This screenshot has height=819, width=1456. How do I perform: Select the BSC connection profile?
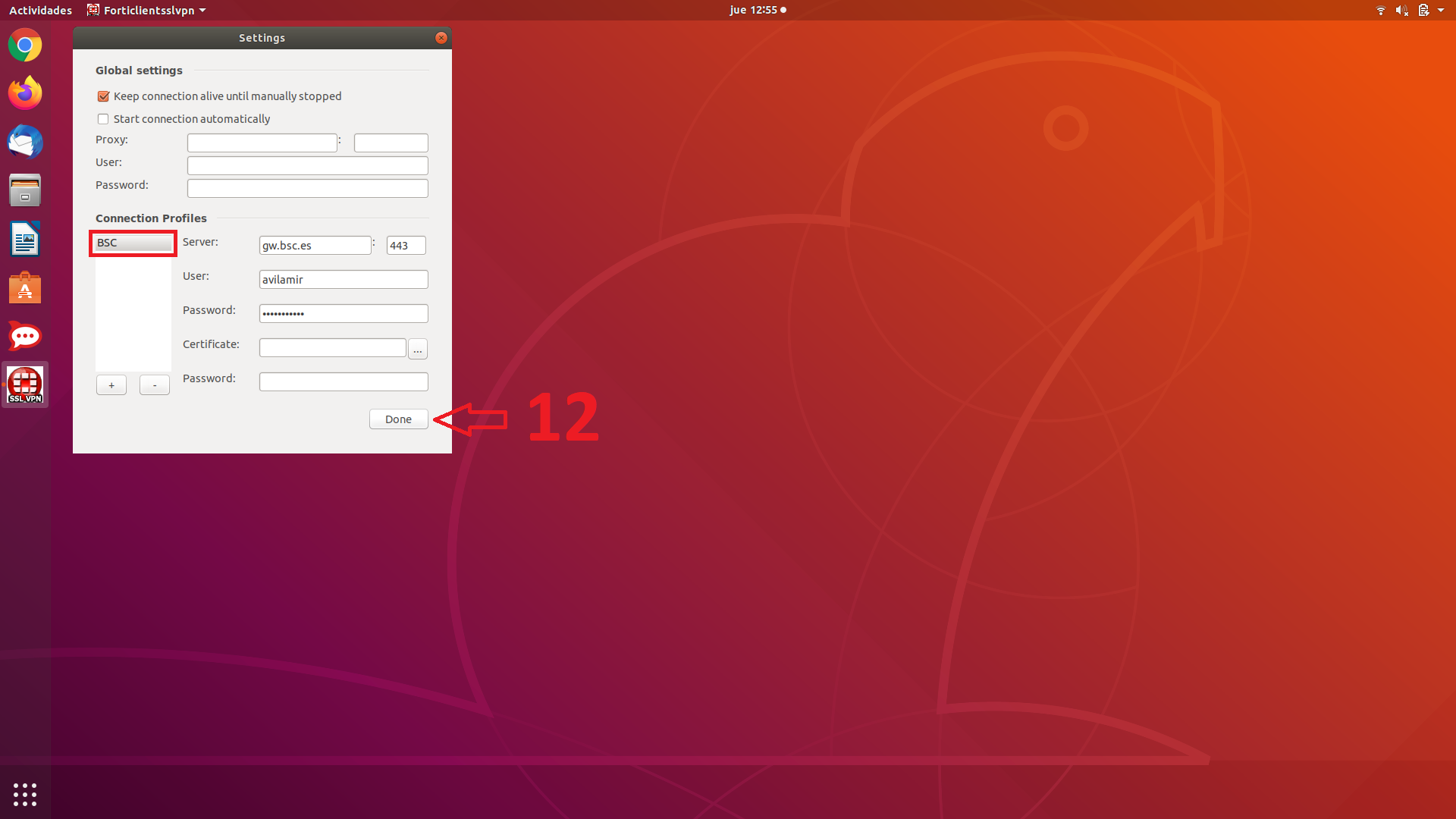[133, 243]
